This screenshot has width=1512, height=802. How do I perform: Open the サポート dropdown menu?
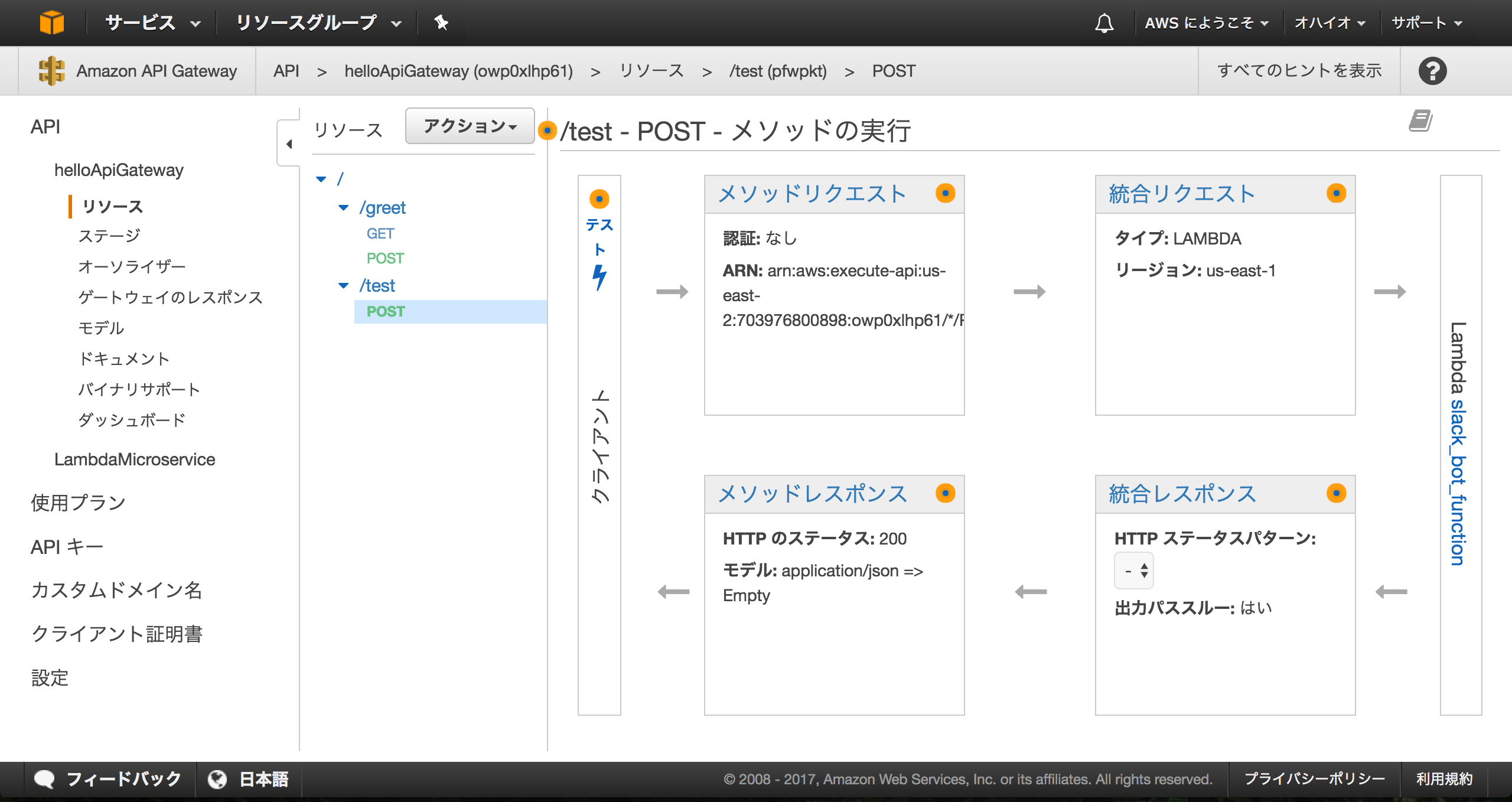pos(1426,23)
